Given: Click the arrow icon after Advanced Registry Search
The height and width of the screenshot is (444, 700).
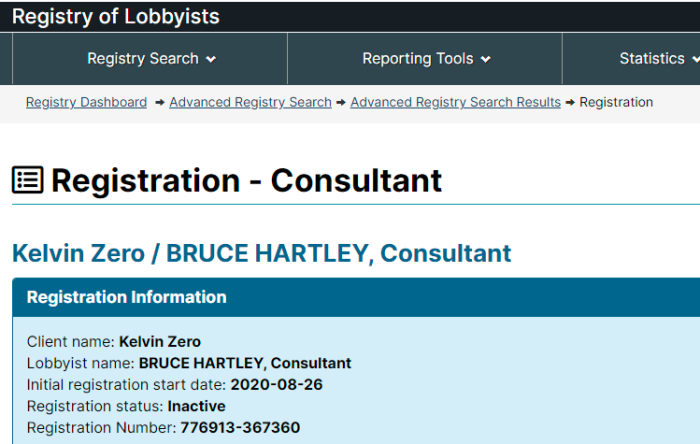Looking at the screenshot, I should pyautogui.click(x=341, y=103).
